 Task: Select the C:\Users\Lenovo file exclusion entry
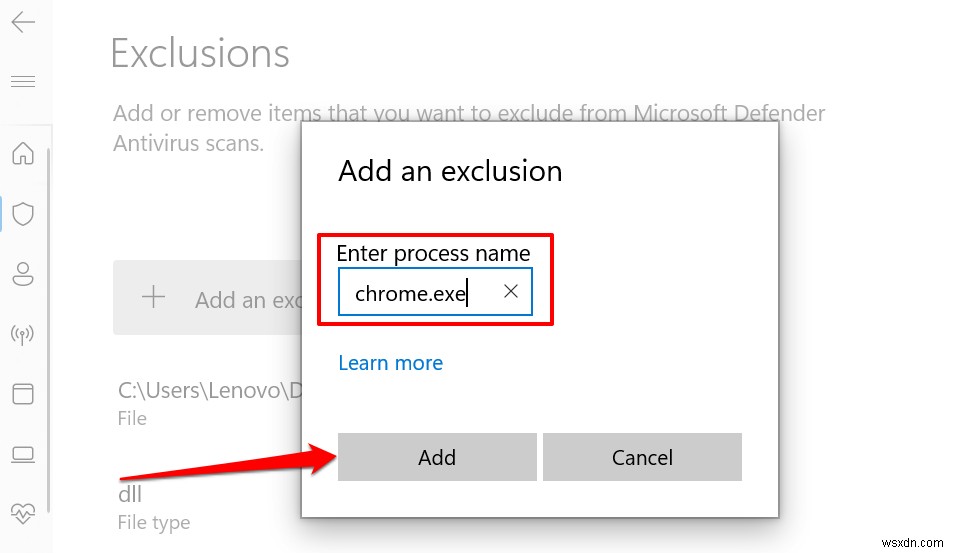(x=205, y=392)
